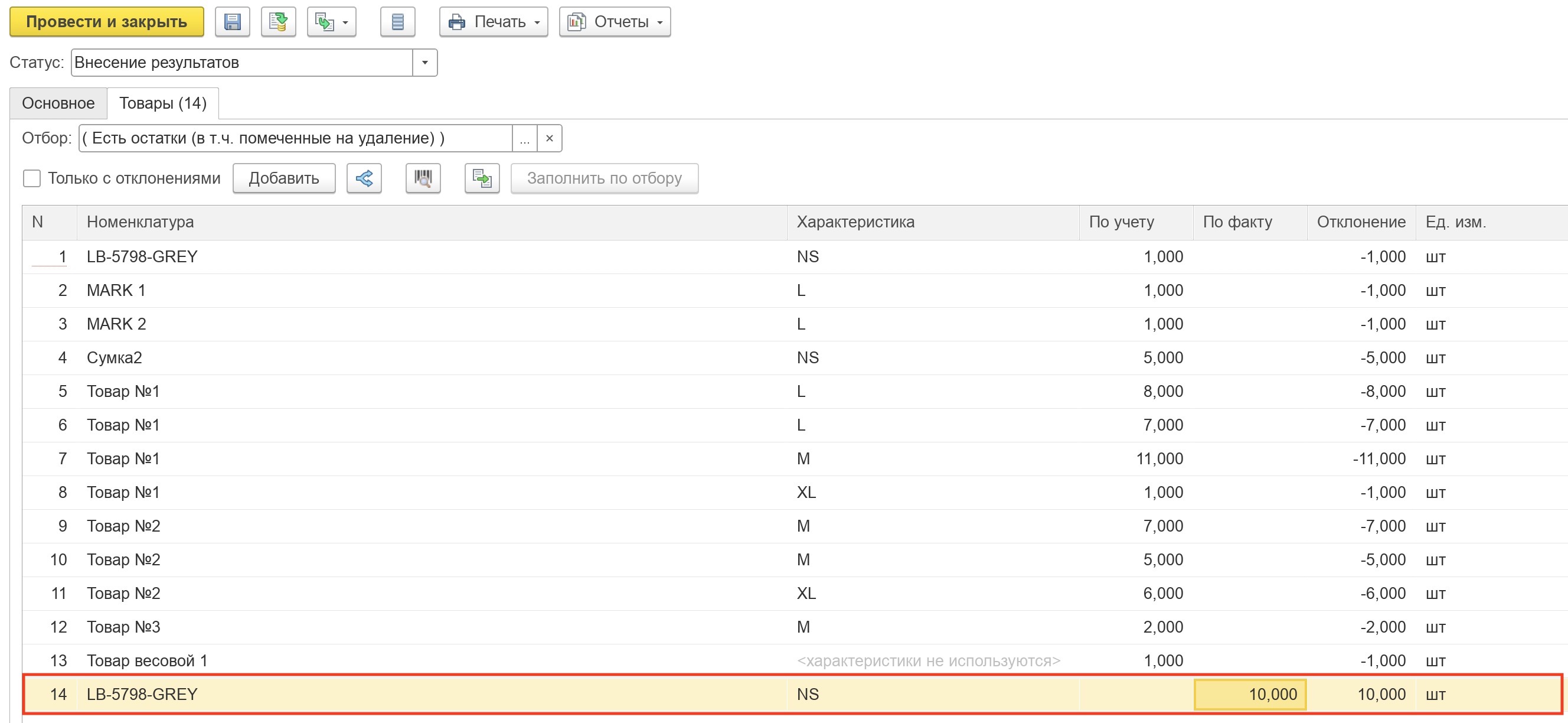Select the Товары (14) tab

point(163,103)
